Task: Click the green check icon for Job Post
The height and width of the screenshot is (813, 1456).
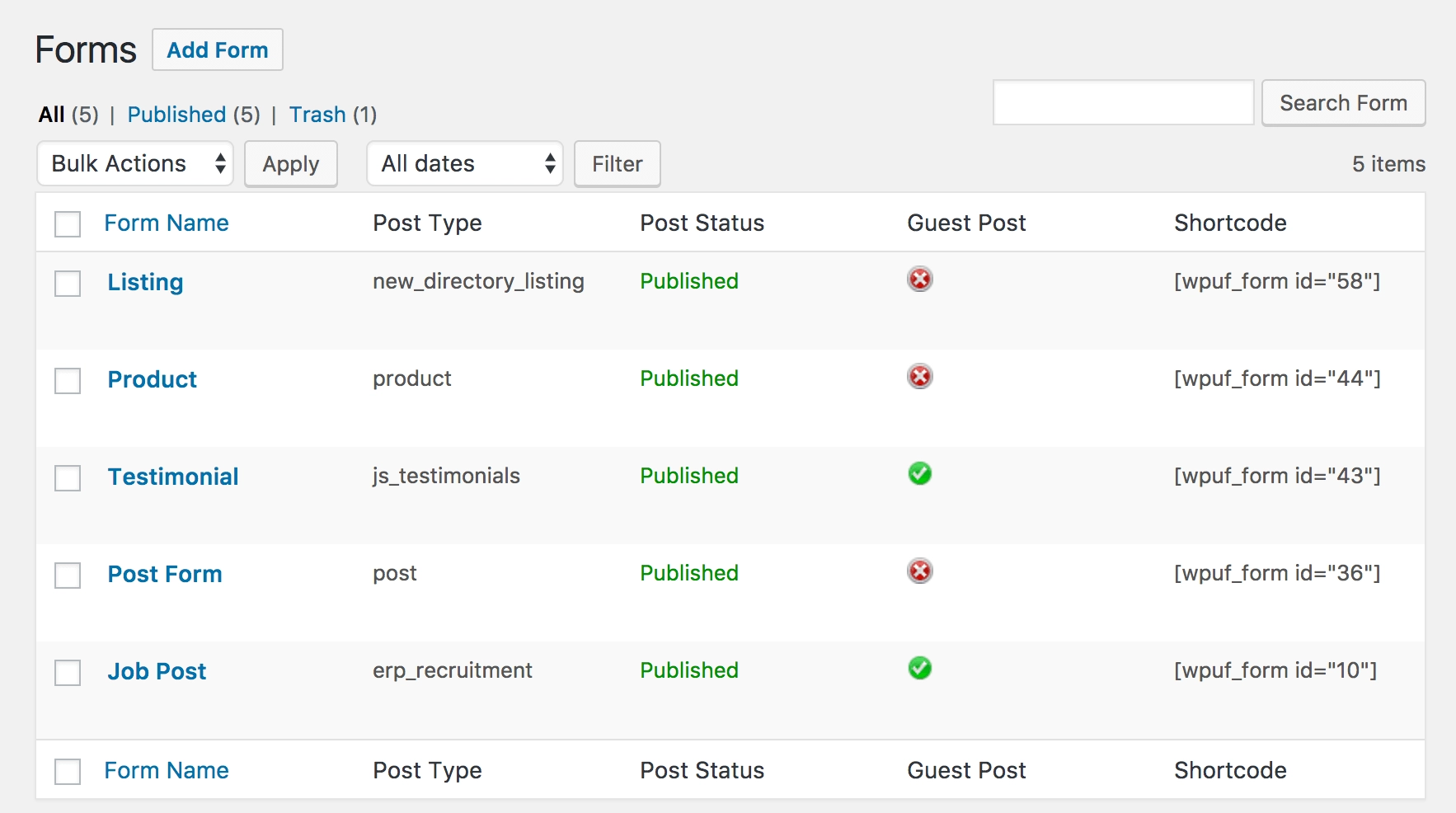Action: coord(919,669)
